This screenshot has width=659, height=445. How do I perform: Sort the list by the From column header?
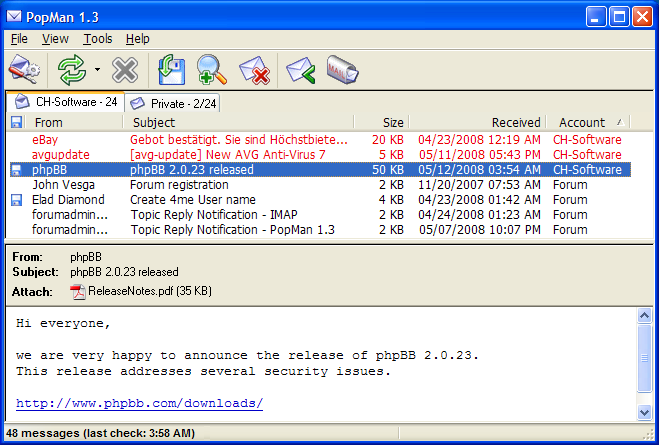[74, 122]
